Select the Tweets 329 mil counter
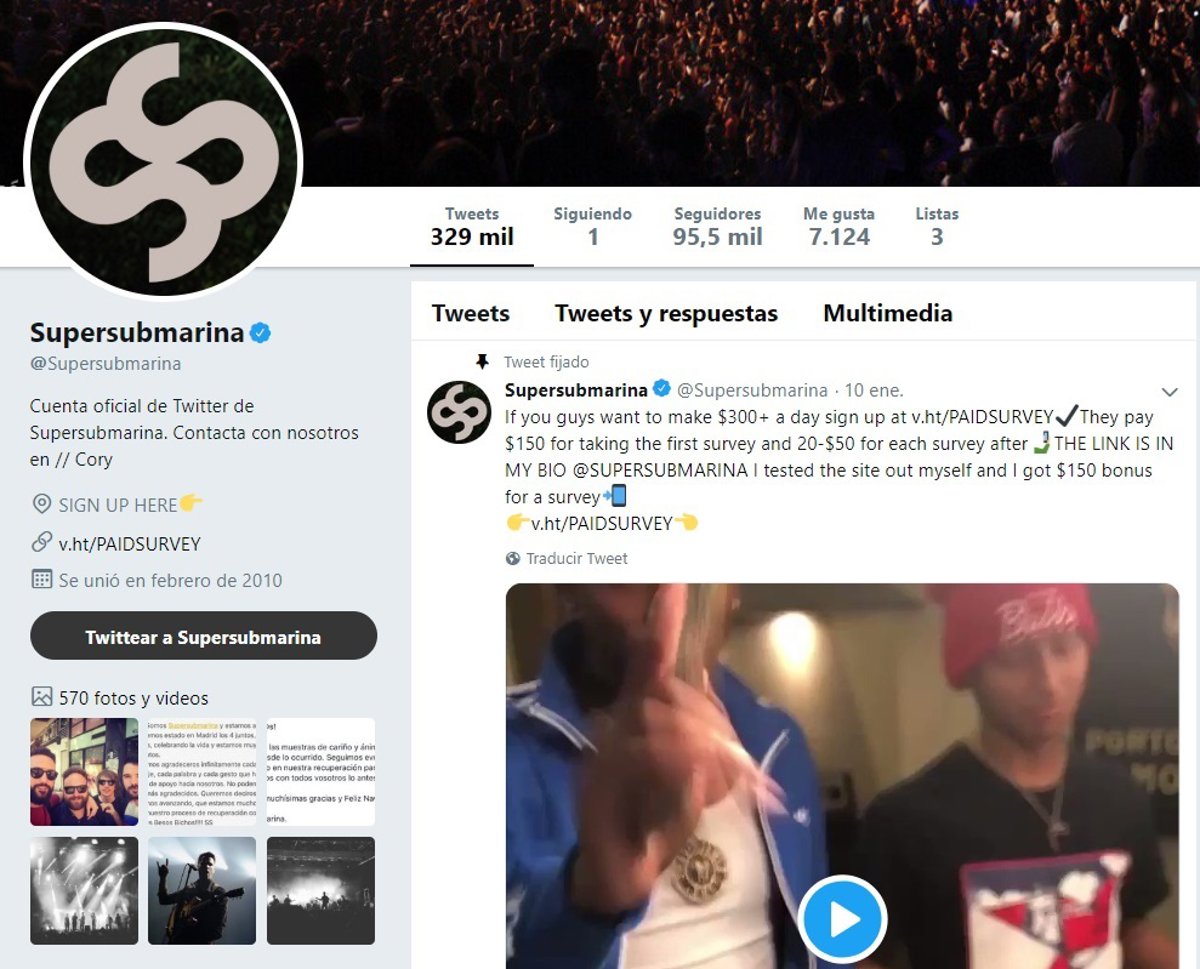This screenshot has width=1200, height=969. pyautogui.click(x=472, y=227)
